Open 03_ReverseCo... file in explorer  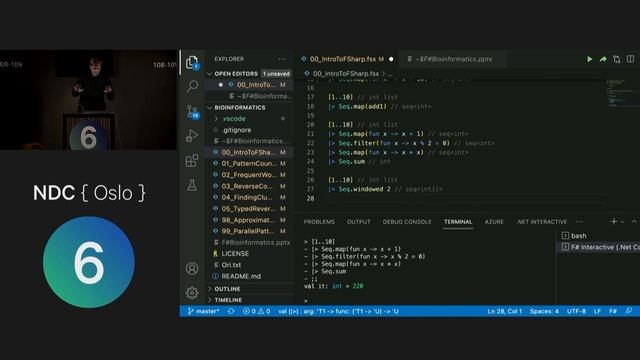tap(249, 186)
